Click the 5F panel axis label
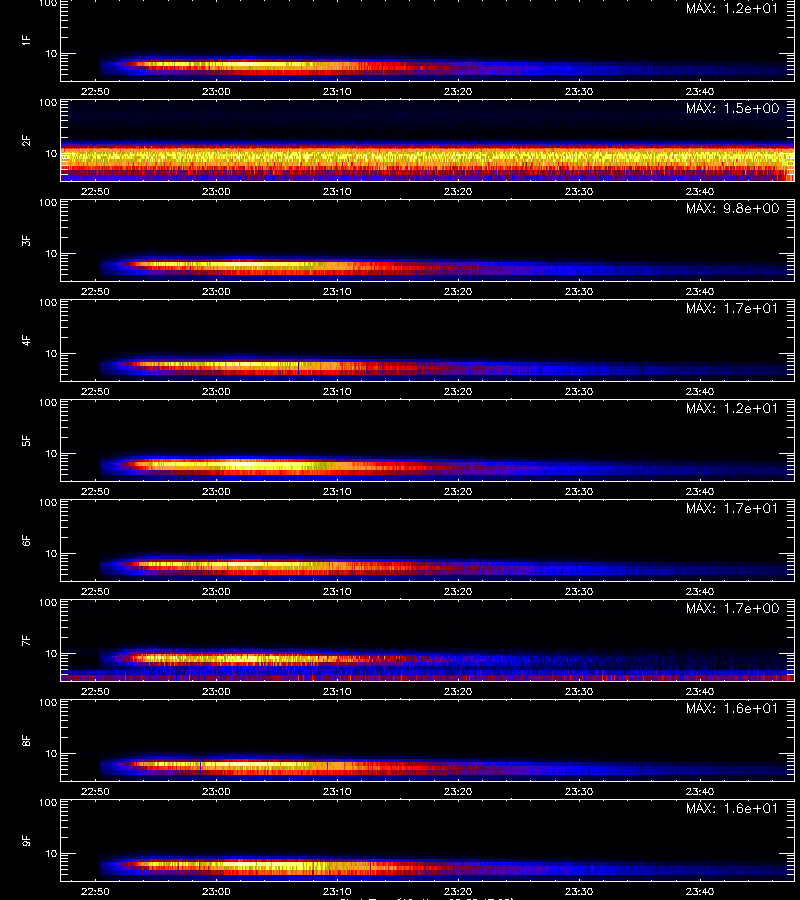800x900 pixels. 26,440
